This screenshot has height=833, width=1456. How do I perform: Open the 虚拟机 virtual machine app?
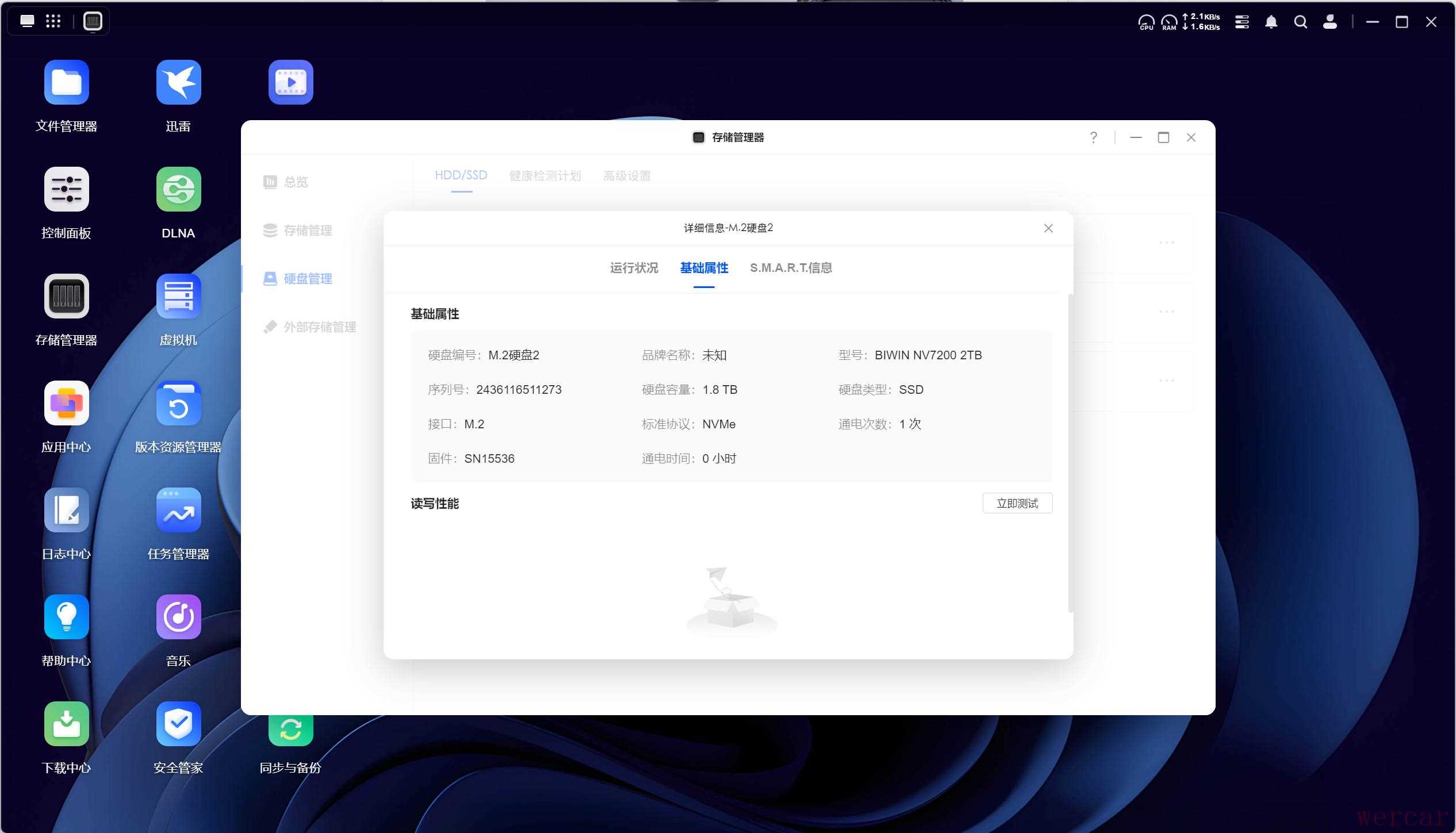tap(178, 296)
